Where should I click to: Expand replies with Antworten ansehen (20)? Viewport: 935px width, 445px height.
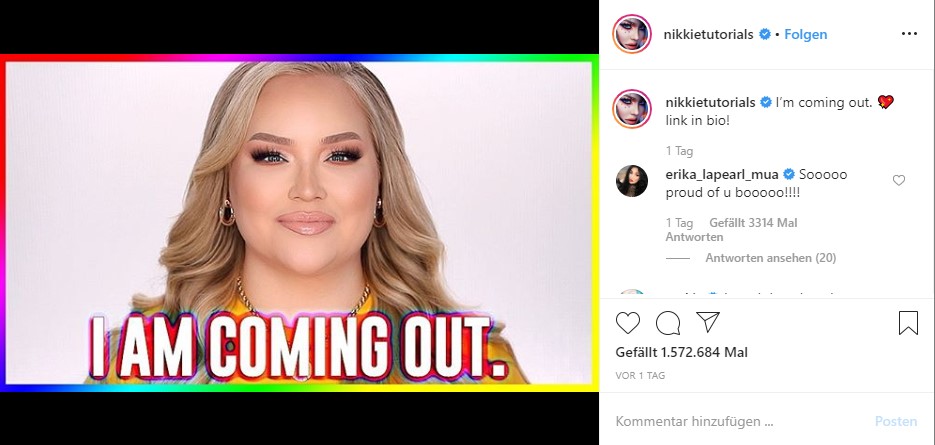point(770,258)
